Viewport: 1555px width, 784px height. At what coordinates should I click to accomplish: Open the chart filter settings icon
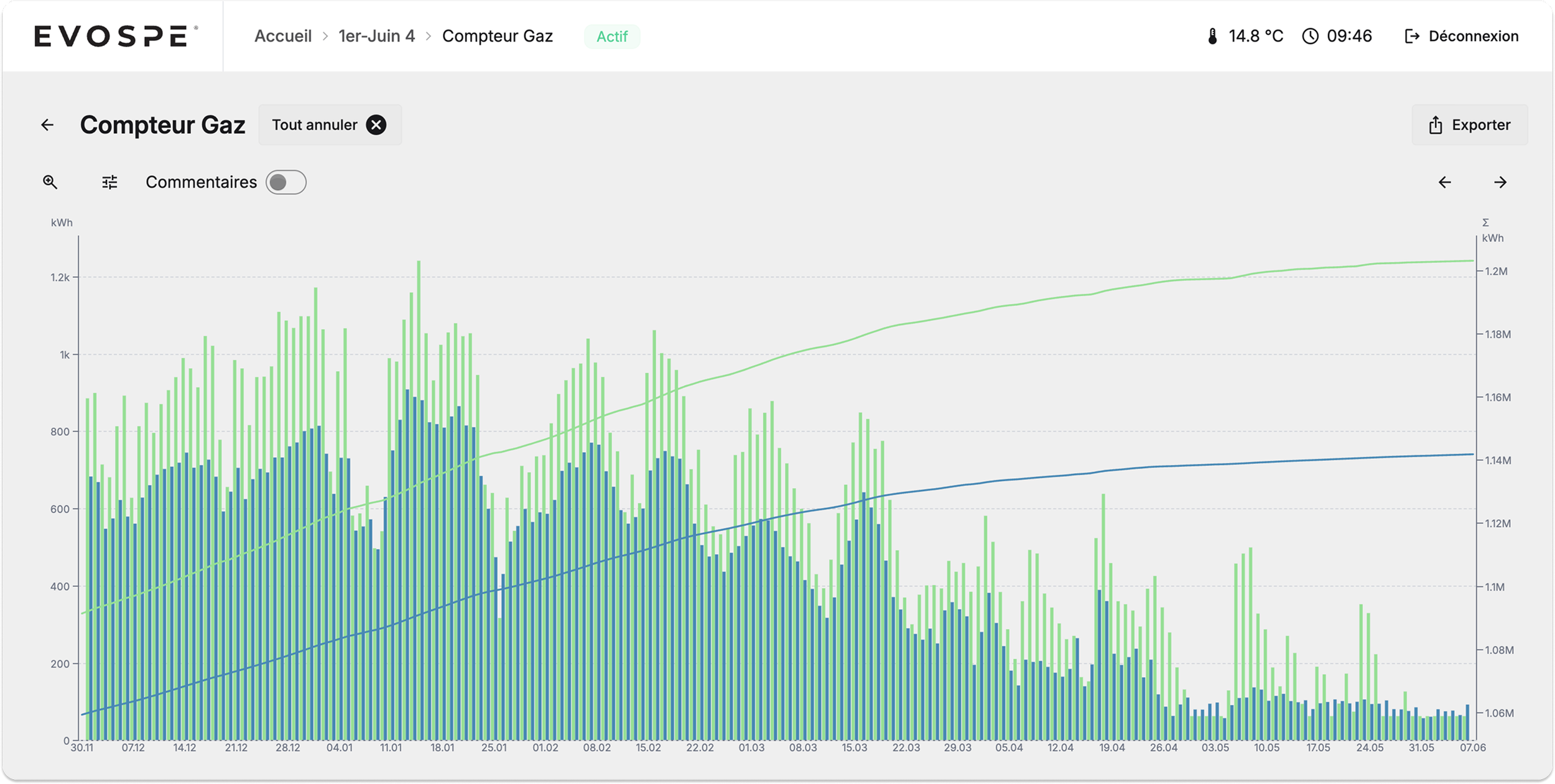tap(109, 182)
